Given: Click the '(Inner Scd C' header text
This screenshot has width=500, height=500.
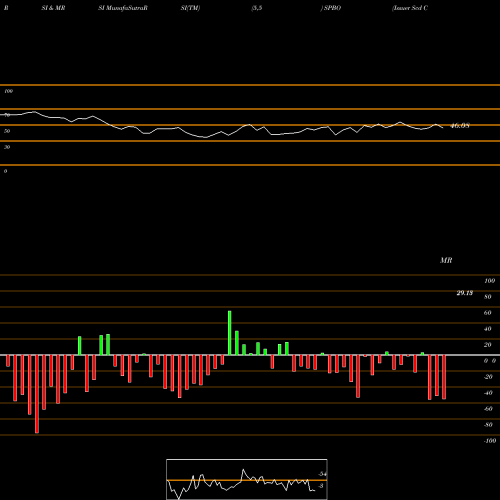Looking at the screenshot, I should coord(410,8).
